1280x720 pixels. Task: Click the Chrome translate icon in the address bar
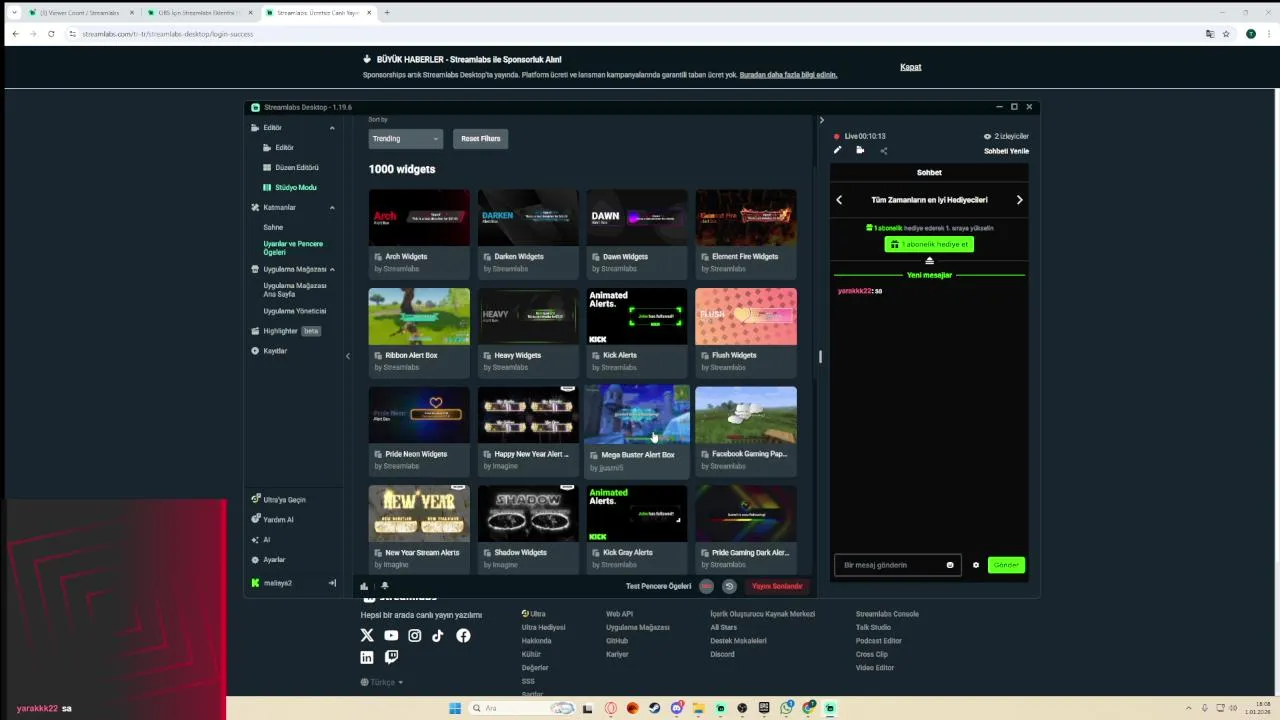point(1210,34)
